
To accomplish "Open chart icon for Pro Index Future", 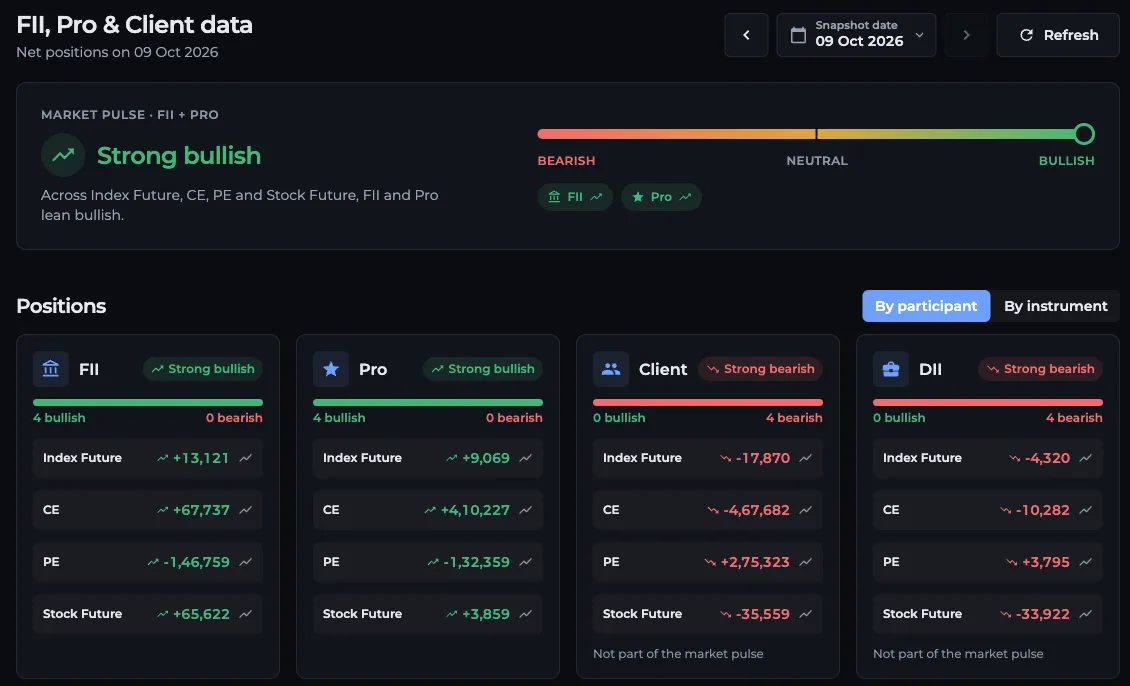I will [x=525, y=458].
